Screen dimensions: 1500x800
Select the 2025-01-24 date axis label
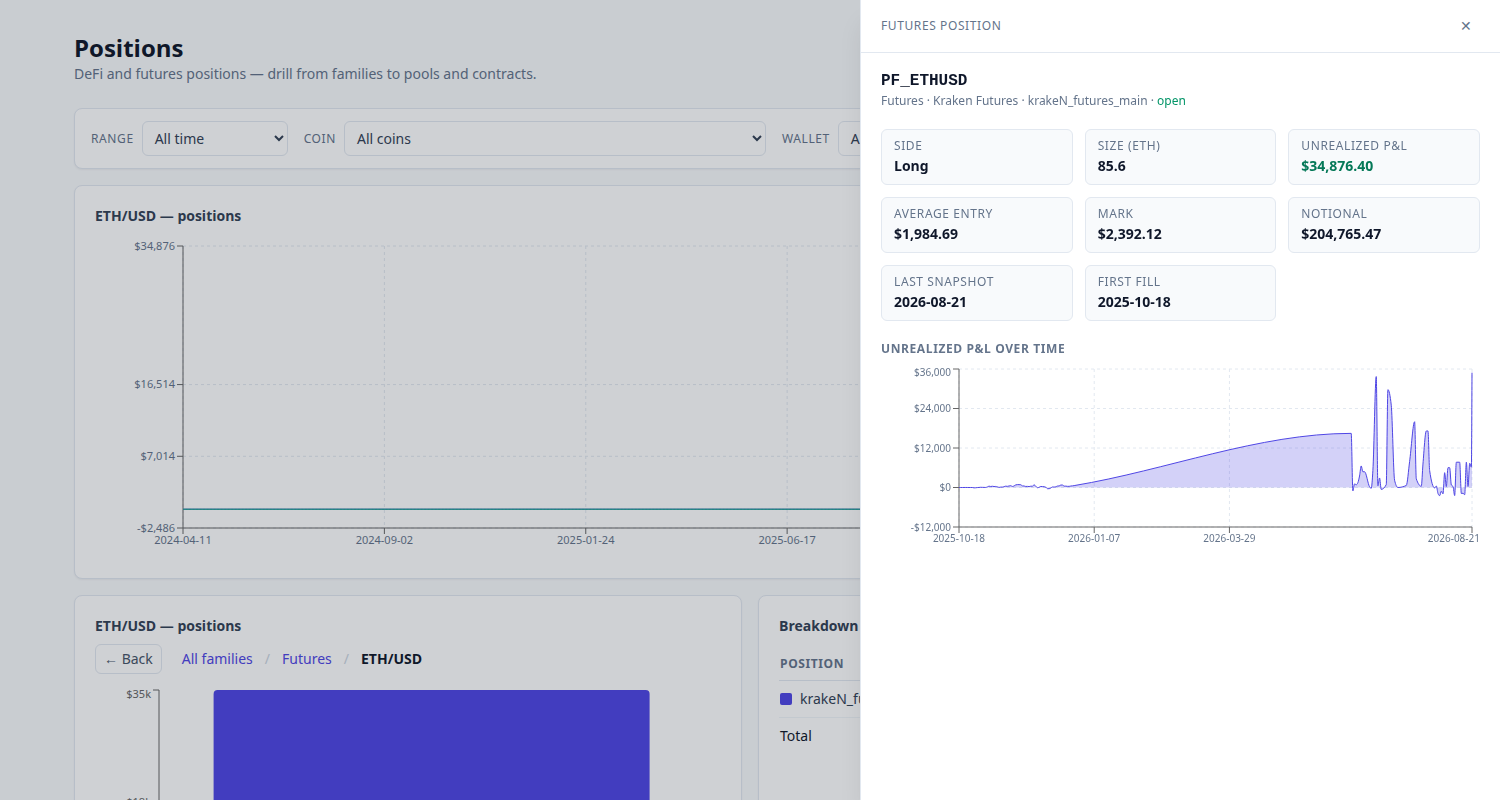click(x=586, y=540)
